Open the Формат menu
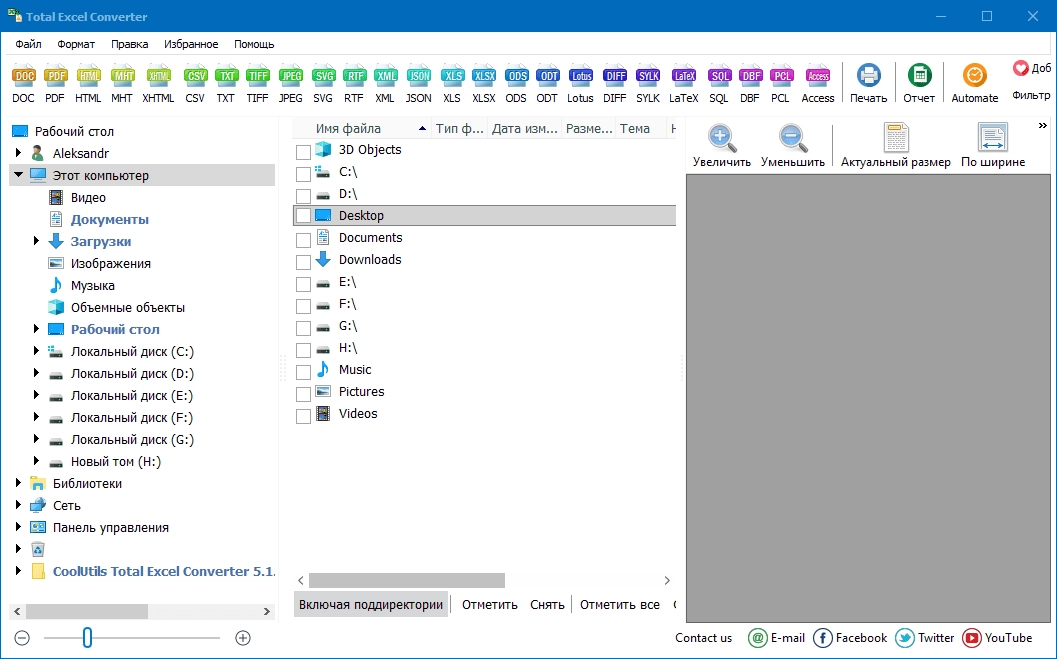1057x659 pixels. (76, 44)
